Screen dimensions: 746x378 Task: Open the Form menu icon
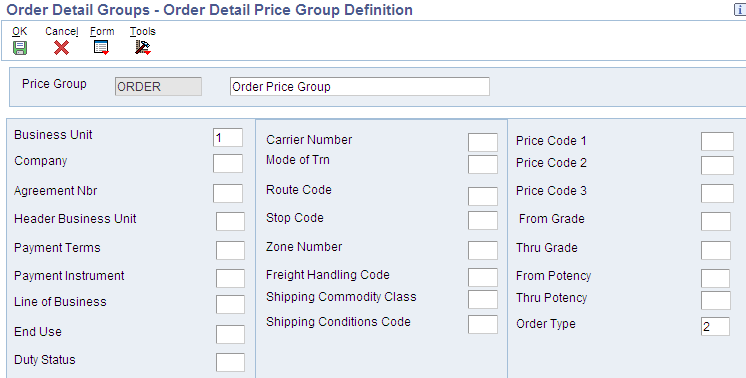[101, 48]
